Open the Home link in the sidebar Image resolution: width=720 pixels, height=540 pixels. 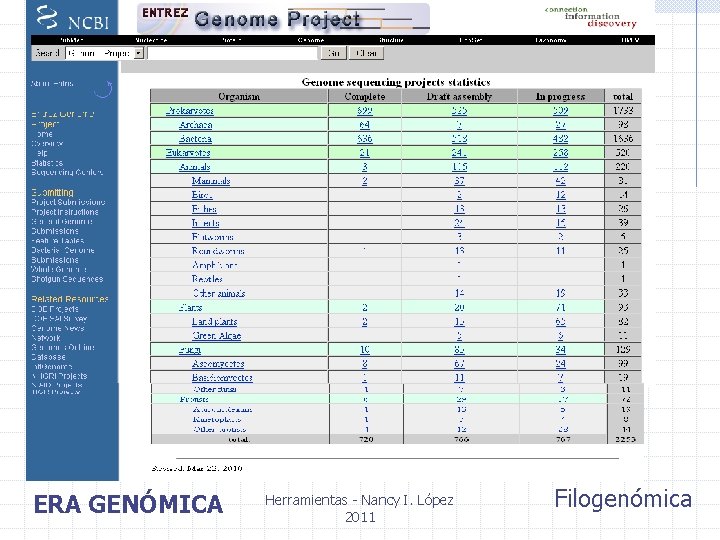point(44,134)
